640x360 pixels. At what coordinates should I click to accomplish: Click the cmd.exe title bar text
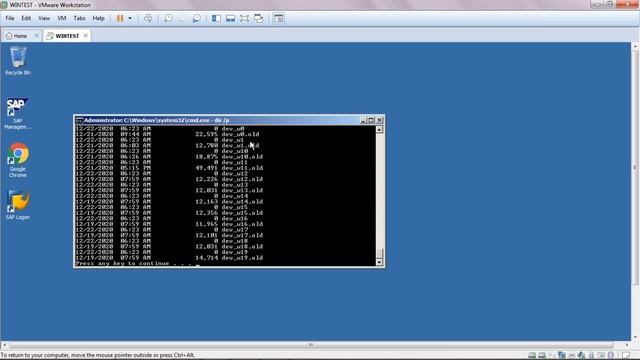click(x=157, y=120)
